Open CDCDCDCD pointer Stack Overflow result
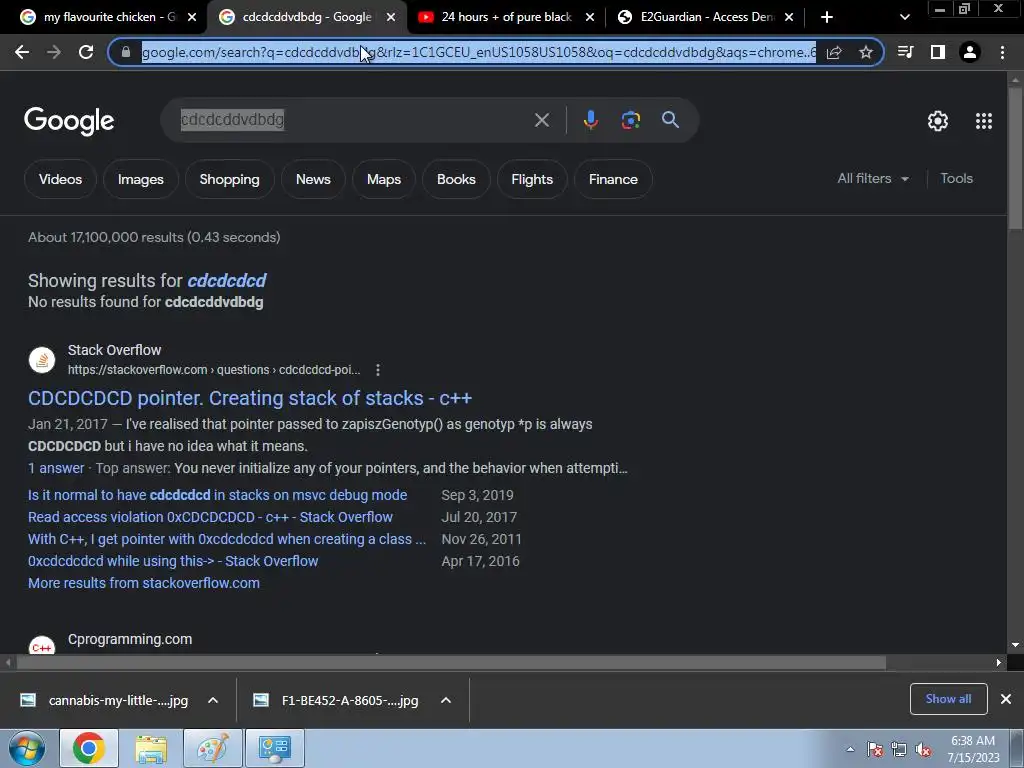Viewport: 1024px width, 768px height. click(249, 398)
